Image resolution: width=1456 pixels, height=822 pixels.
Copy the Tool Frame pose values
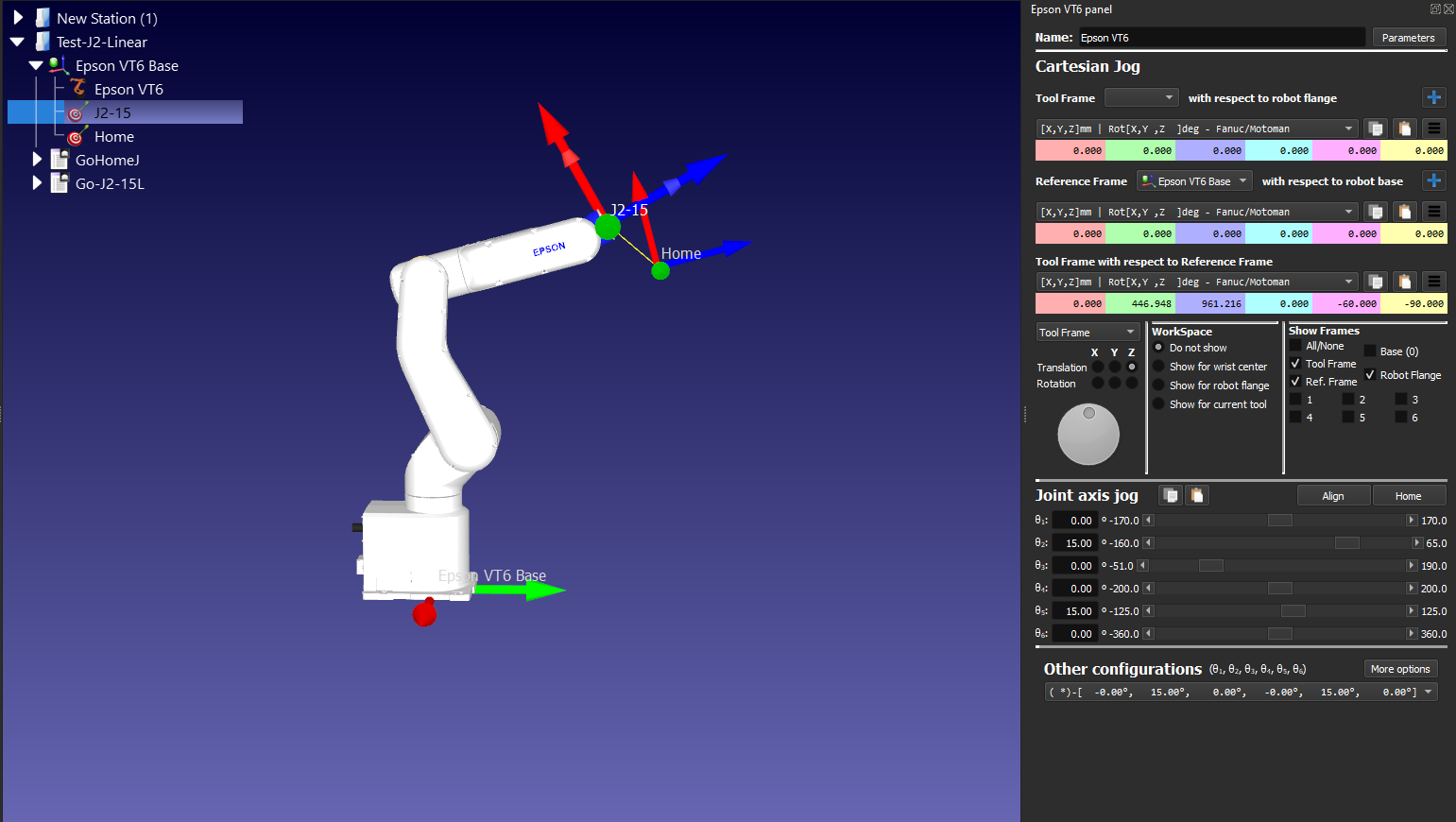[1376, 128]
